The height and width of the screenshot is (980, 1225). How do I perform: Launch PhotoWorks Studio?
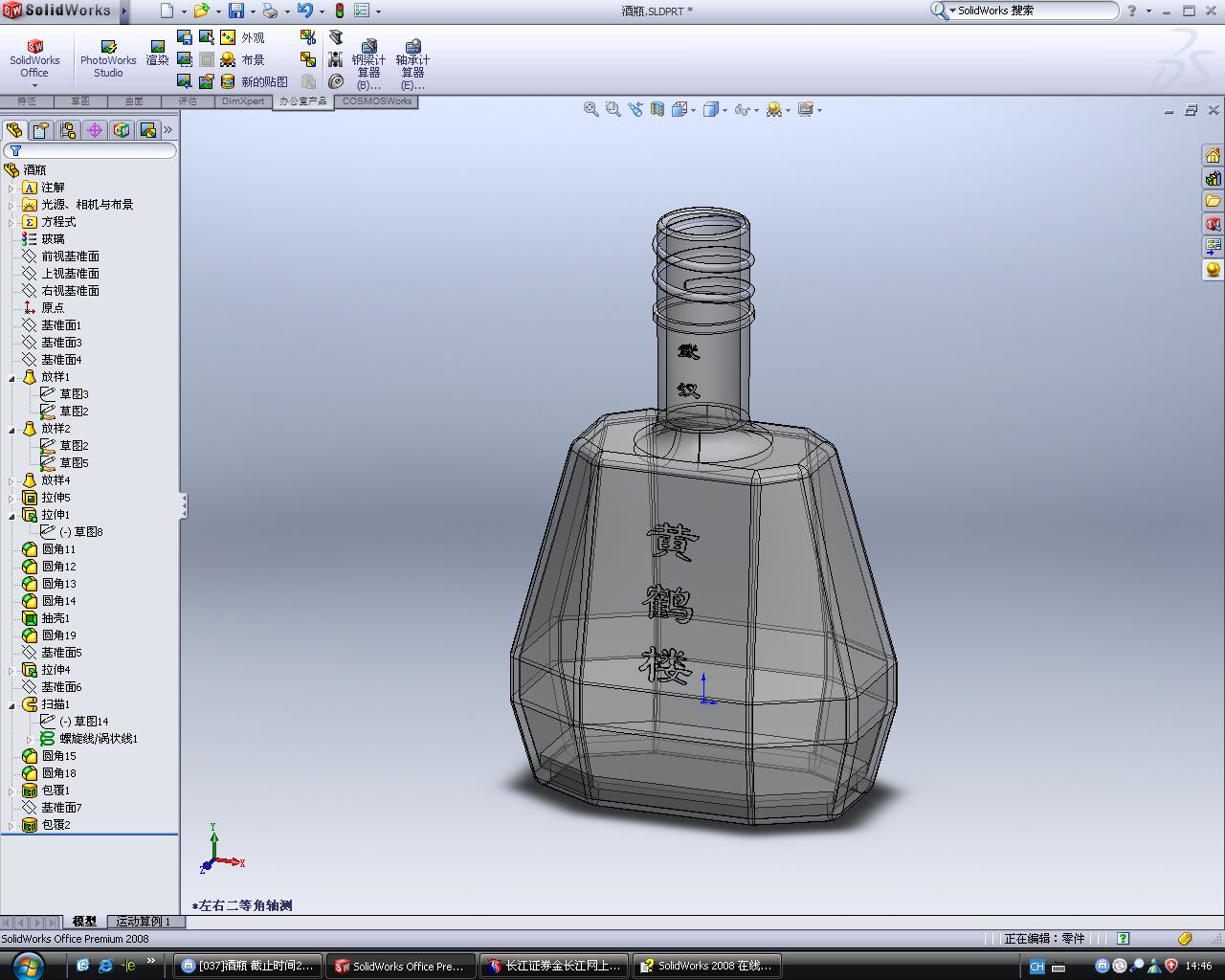108,59
